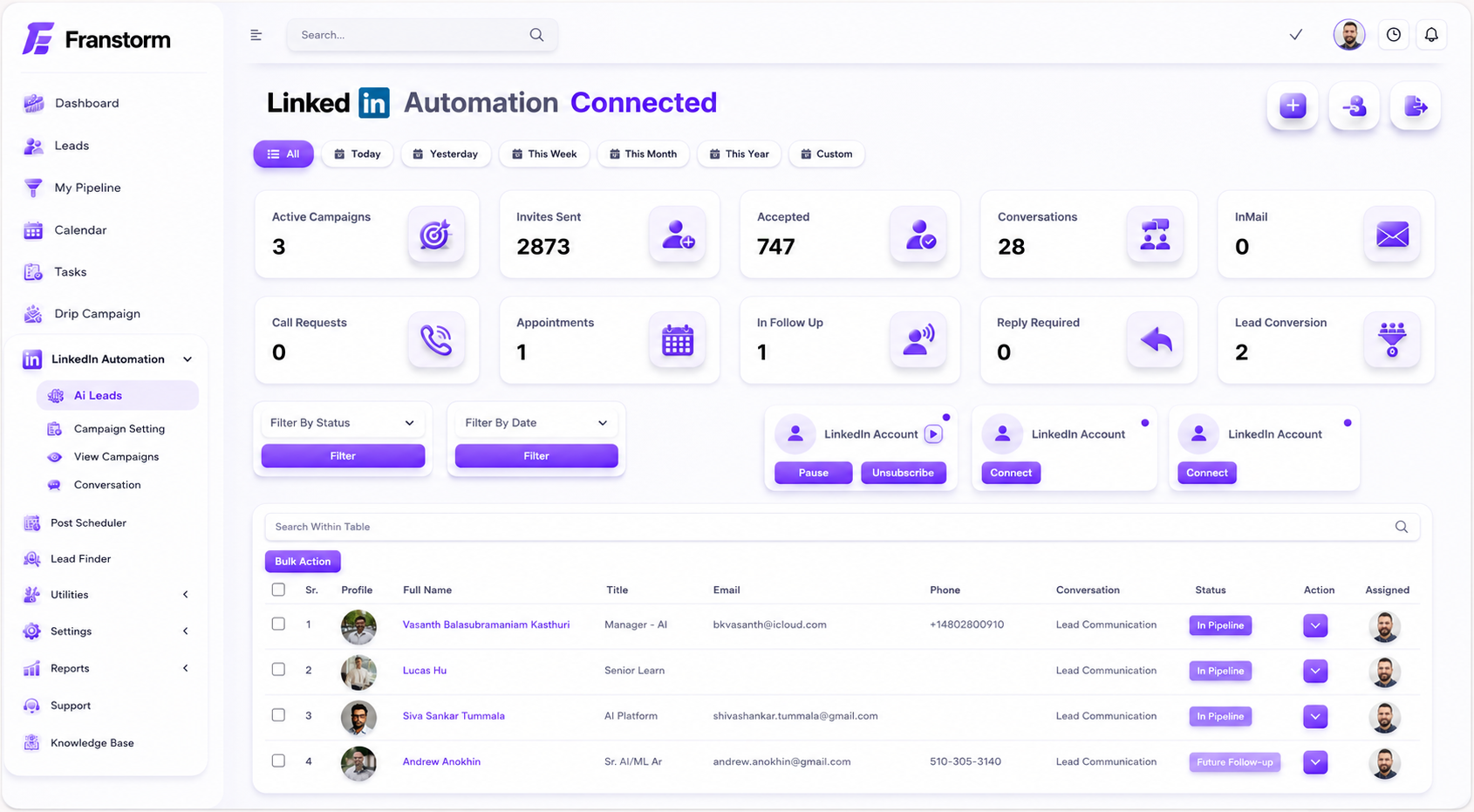The height and width of the screenshot is (812, 1474).
Task: Open Campaign Setting in sidebar
Action: pyautogui.click(x=119, y=429)
